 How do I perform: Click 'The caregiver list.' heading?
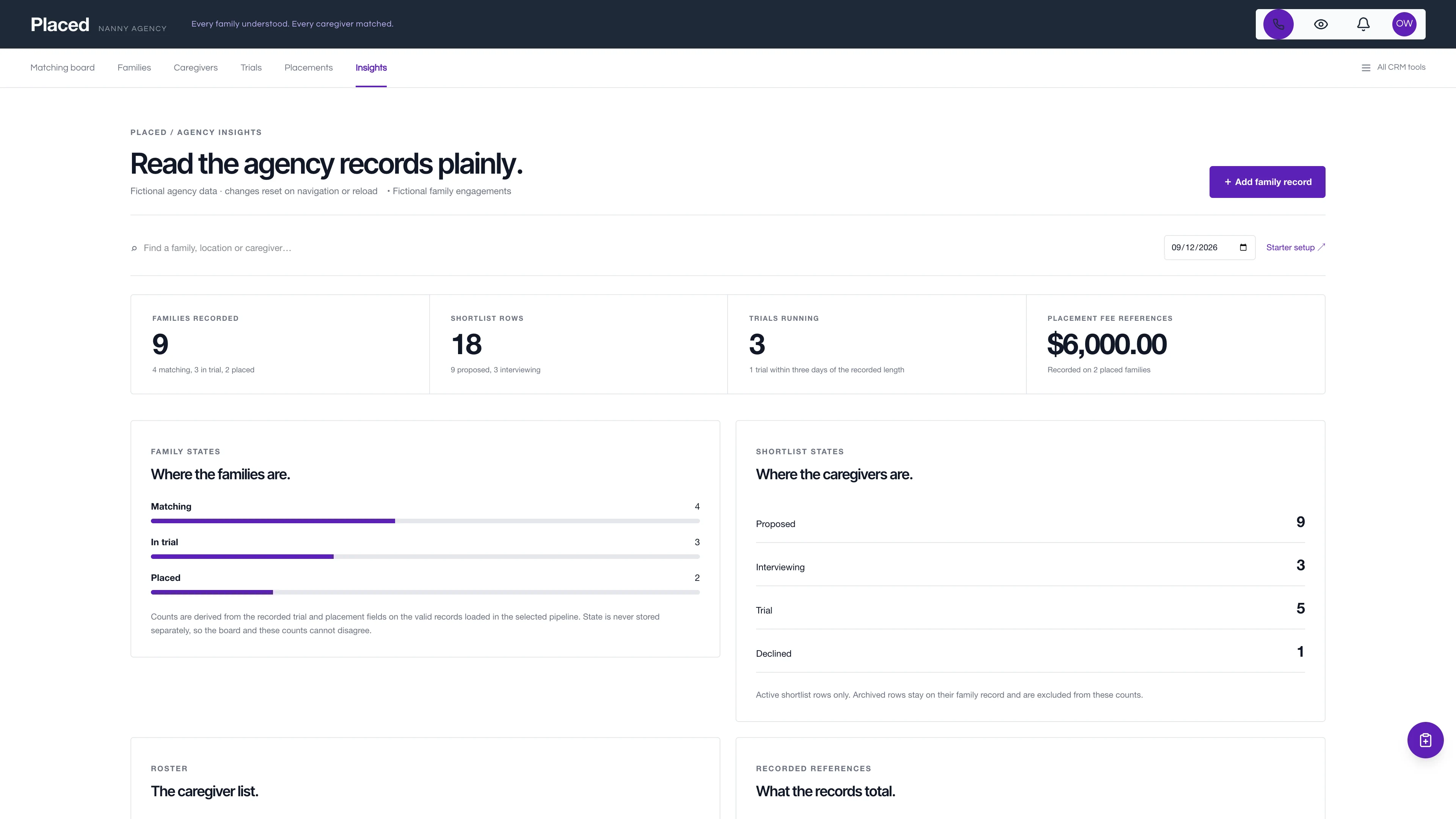pos(205,791)
